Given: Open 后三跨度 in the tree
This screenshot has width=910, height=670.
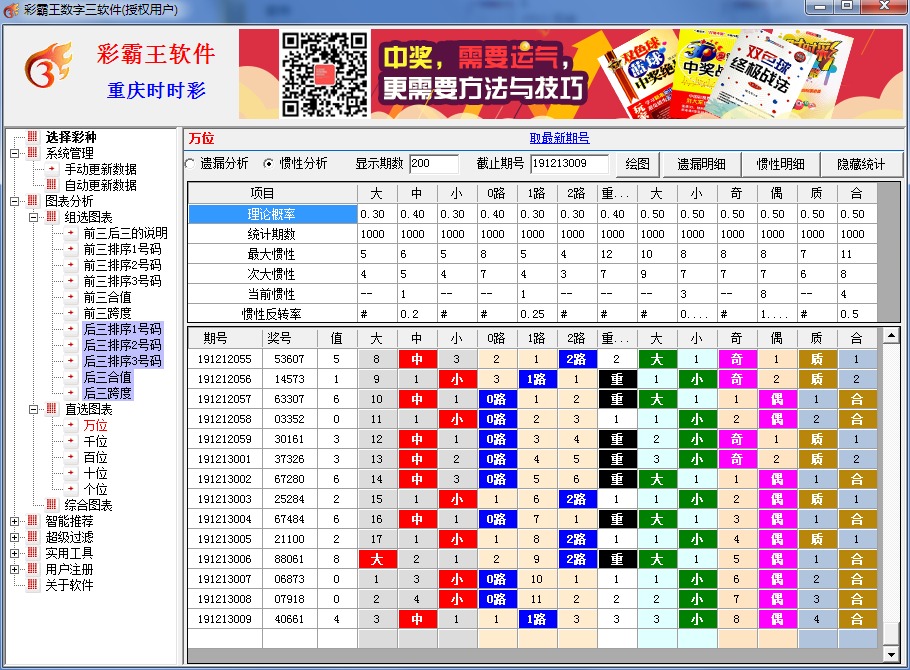Looking at the screenshot, I should [x=107, y=393].
